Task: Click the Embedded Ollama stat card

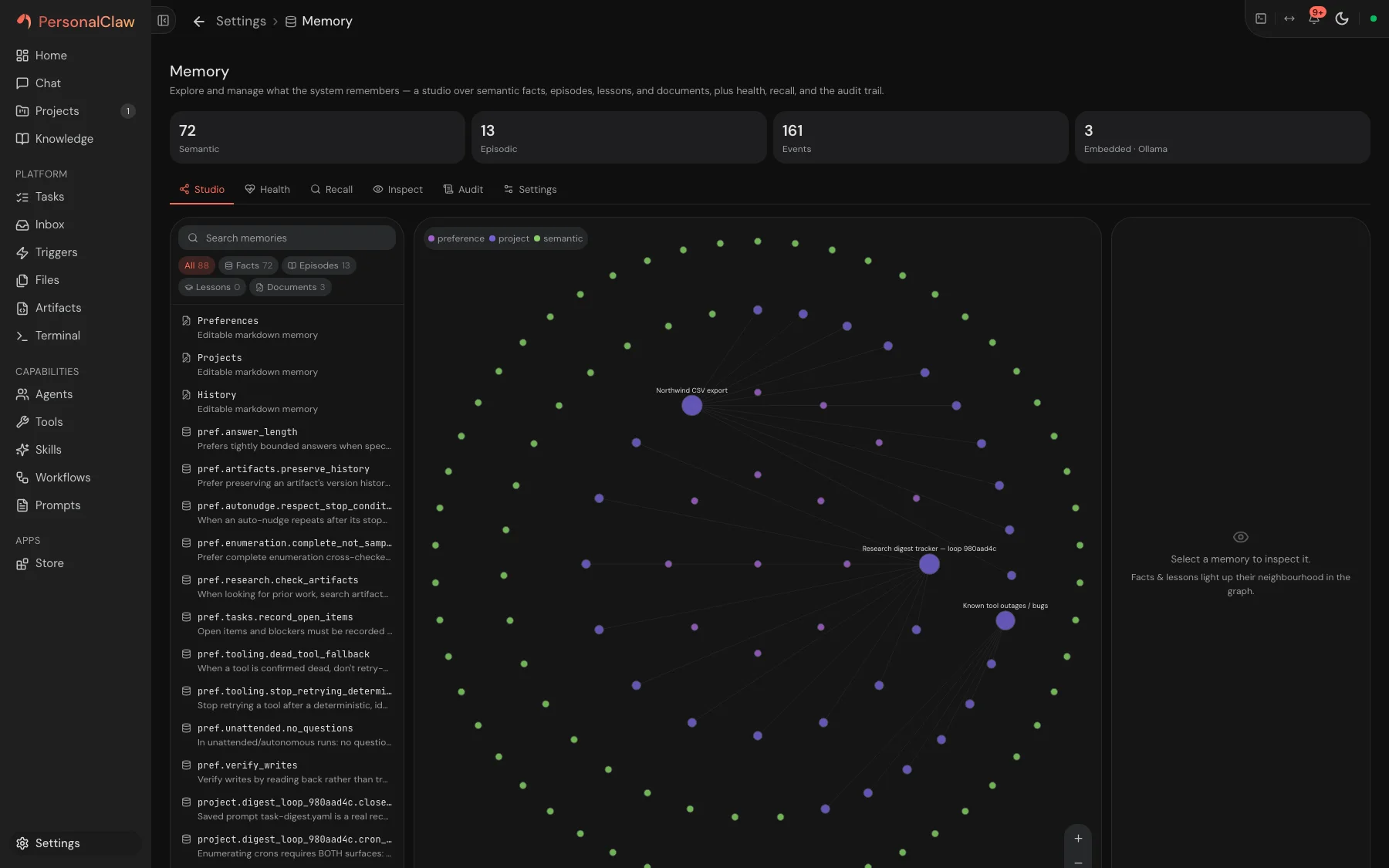Action: 1222,137
